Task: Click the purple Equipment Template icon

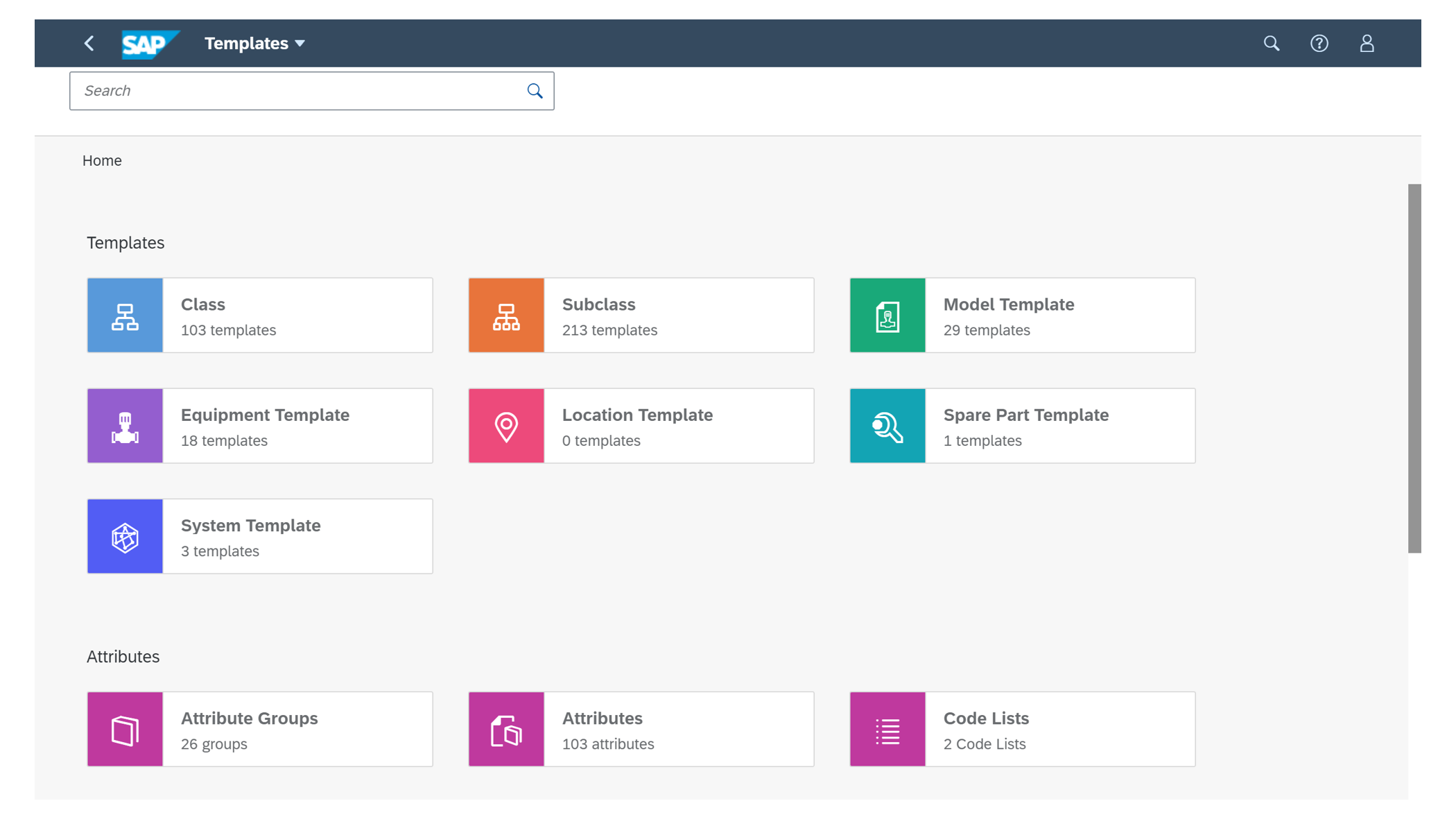Action: coord(125,426)
